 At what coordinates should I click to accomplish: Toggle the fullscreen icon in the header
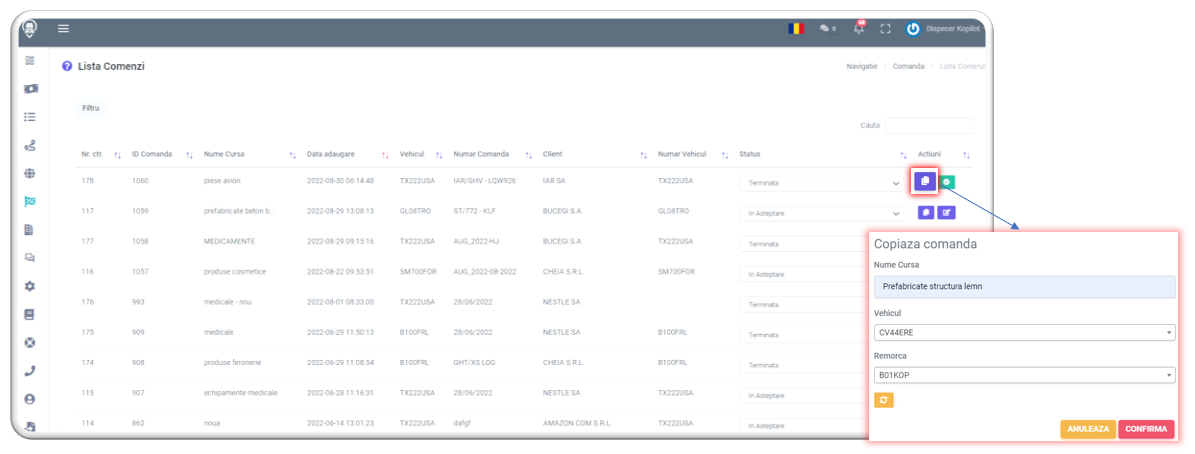click(x=885, y=29)
